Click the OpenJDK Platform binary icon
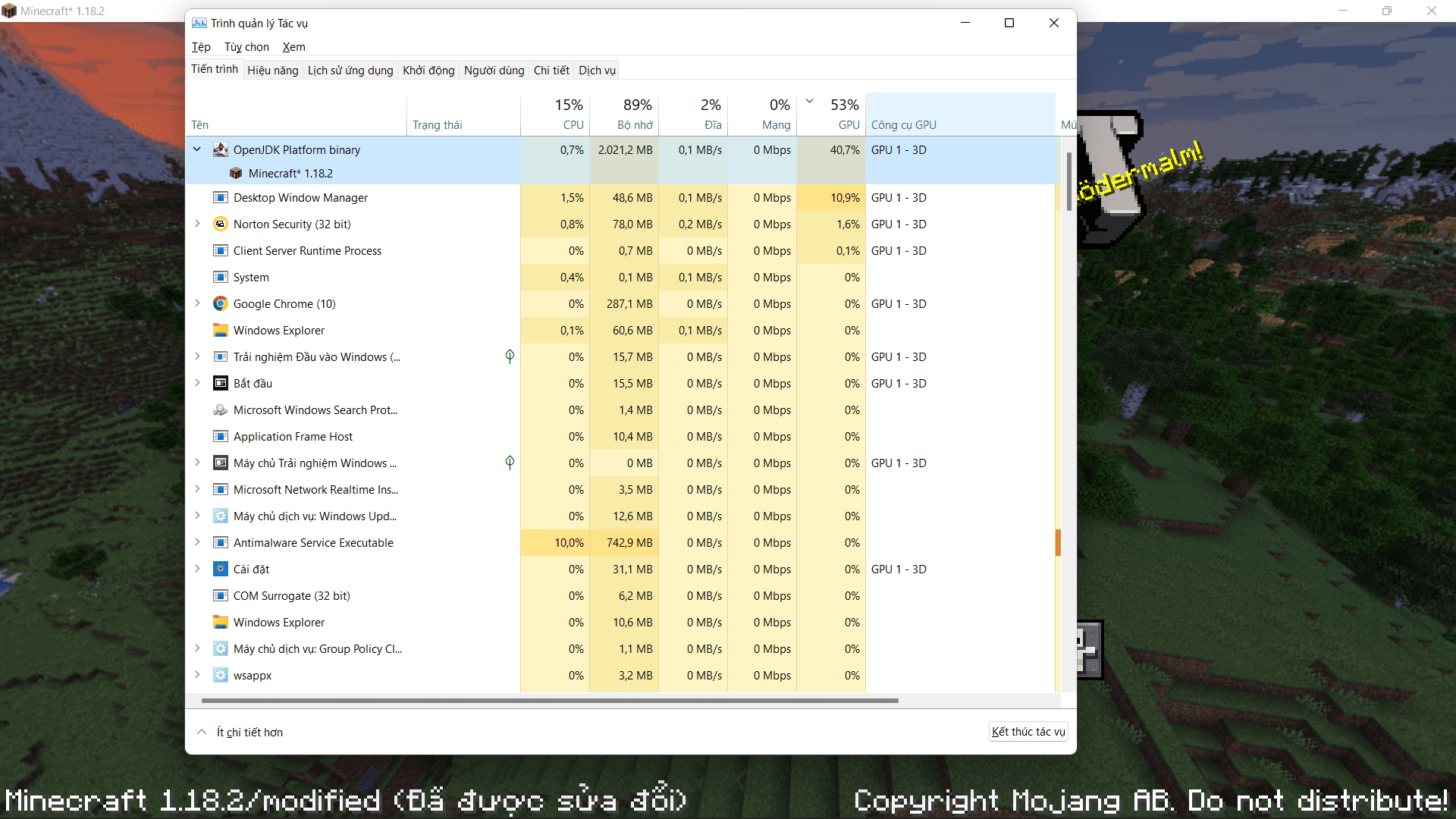The height and width of the screenshot is (819, 1456). pos(220,149)
